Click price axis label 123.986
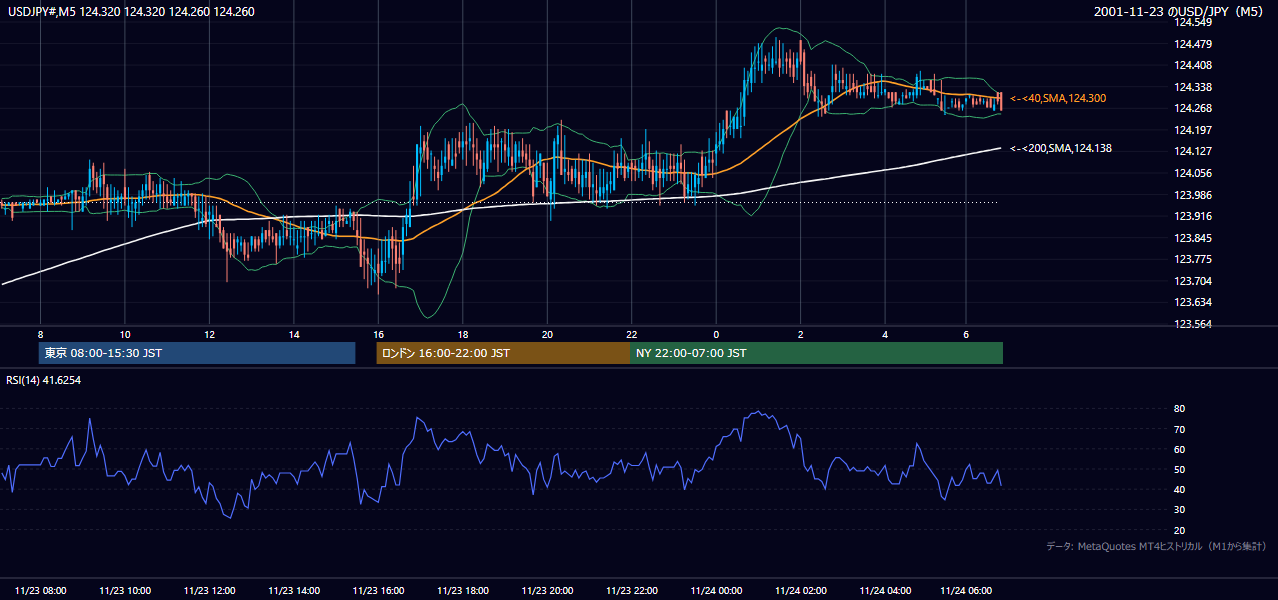1278x600 pixels. tap(1192, 195)
